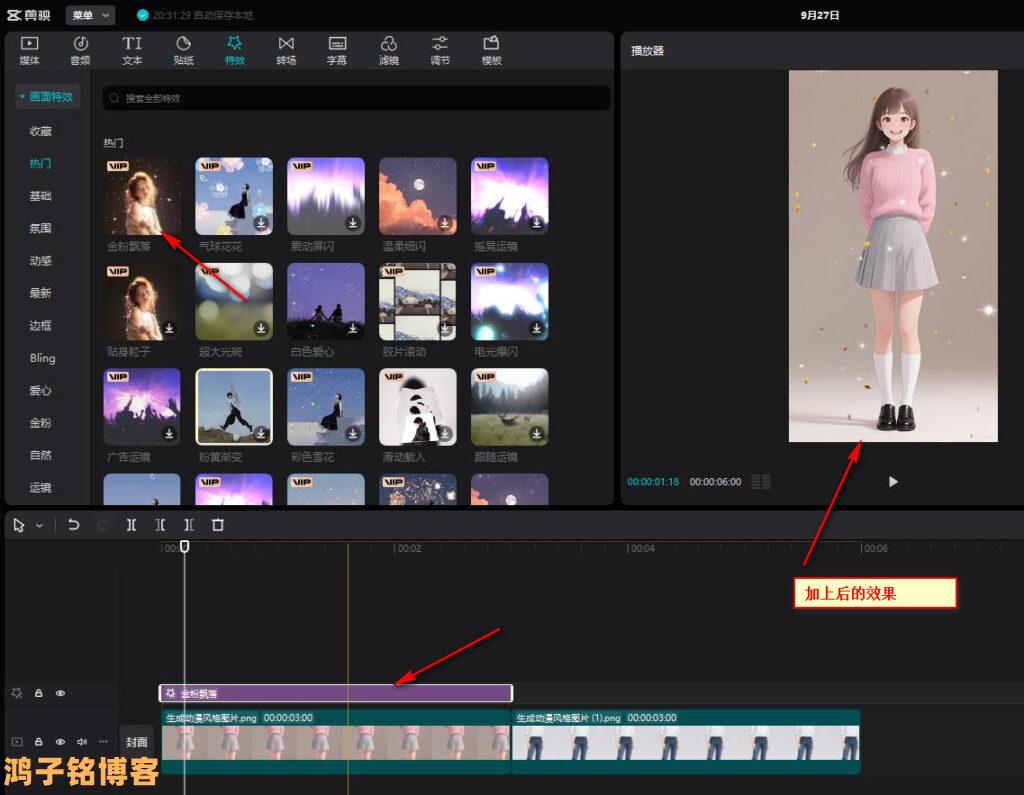Image resolution: width=1024 pixels, height=795 pixels.
Task: Play the preview in the player
Action: pyautogui.click(x=893, y=482)
